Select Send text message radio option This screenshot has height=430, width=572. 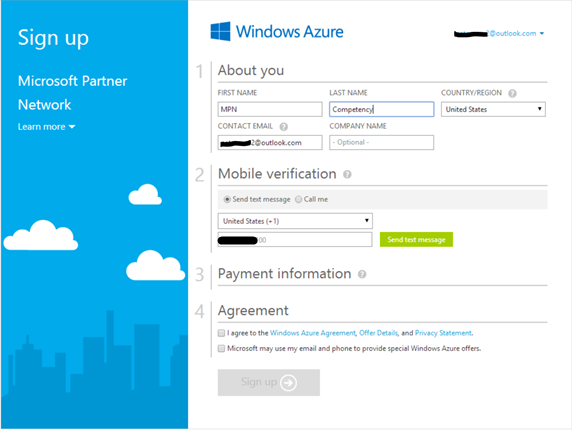click(227, 199)
